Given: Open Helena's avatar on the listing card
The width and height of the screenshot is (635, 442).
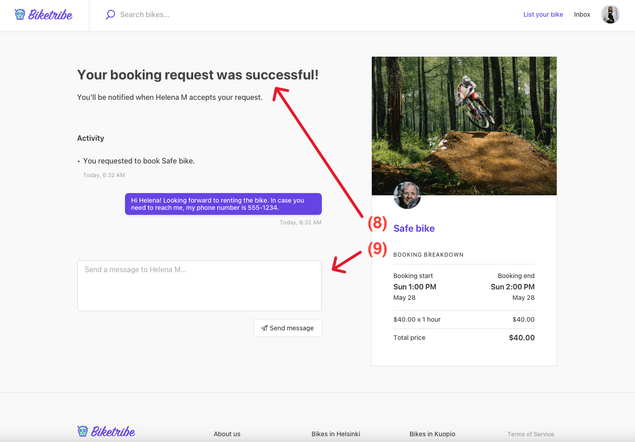Looking at the screenshot, I should click(x=407, y=195).
